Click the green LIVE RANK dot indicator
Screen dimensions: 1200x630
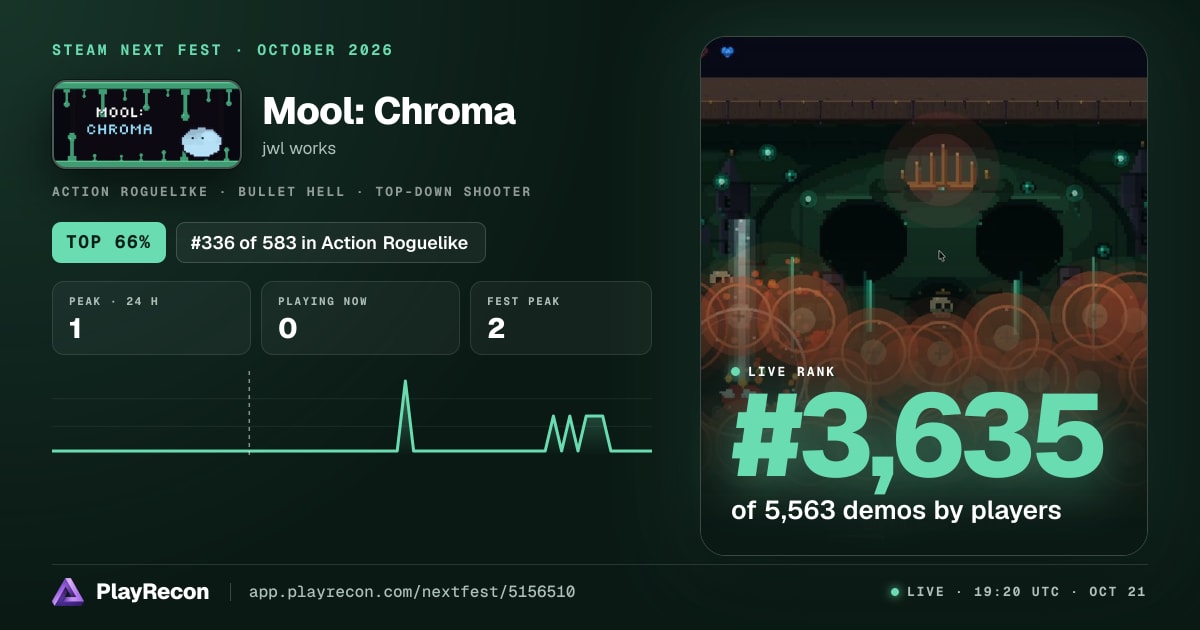pos(736,372)
